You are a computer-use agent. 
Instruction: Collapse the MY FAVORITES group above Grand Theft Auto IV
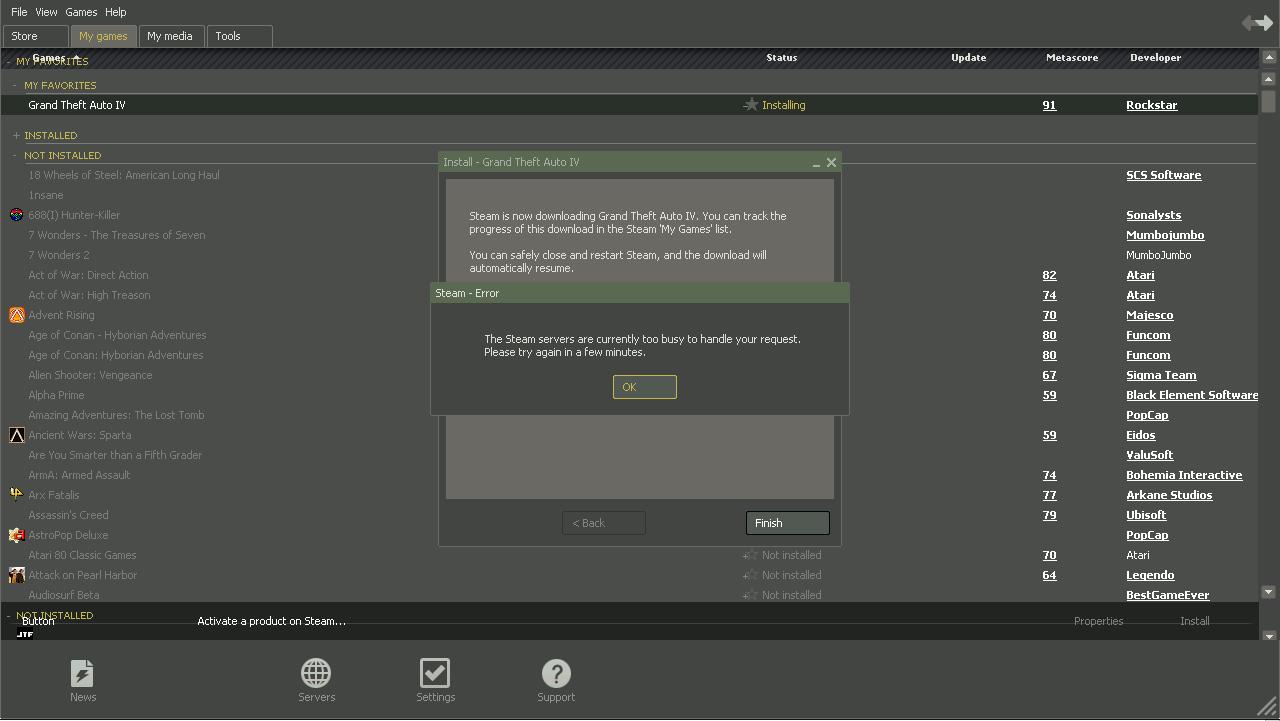coord(16,85)
